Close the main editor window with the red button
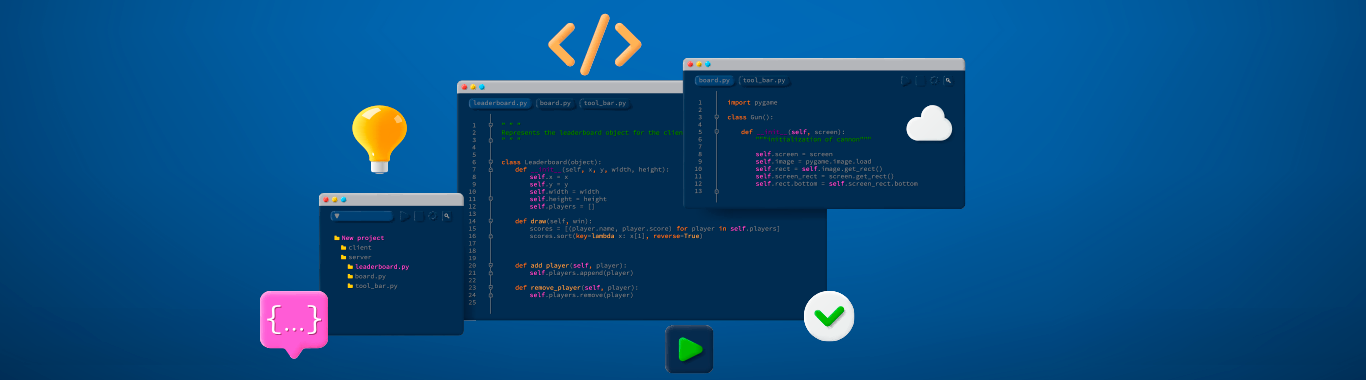Viewport: 1366px width, 380px height. [465, 87]
